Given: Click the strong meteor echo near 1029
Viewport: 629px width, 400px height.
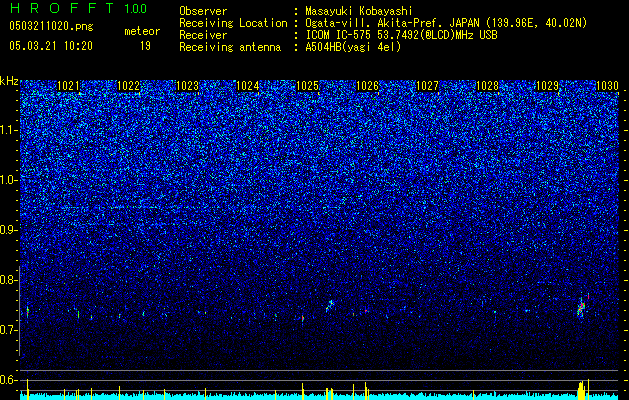Looking at the screenshot, I should pyautogui.click(x=581, y=307).
